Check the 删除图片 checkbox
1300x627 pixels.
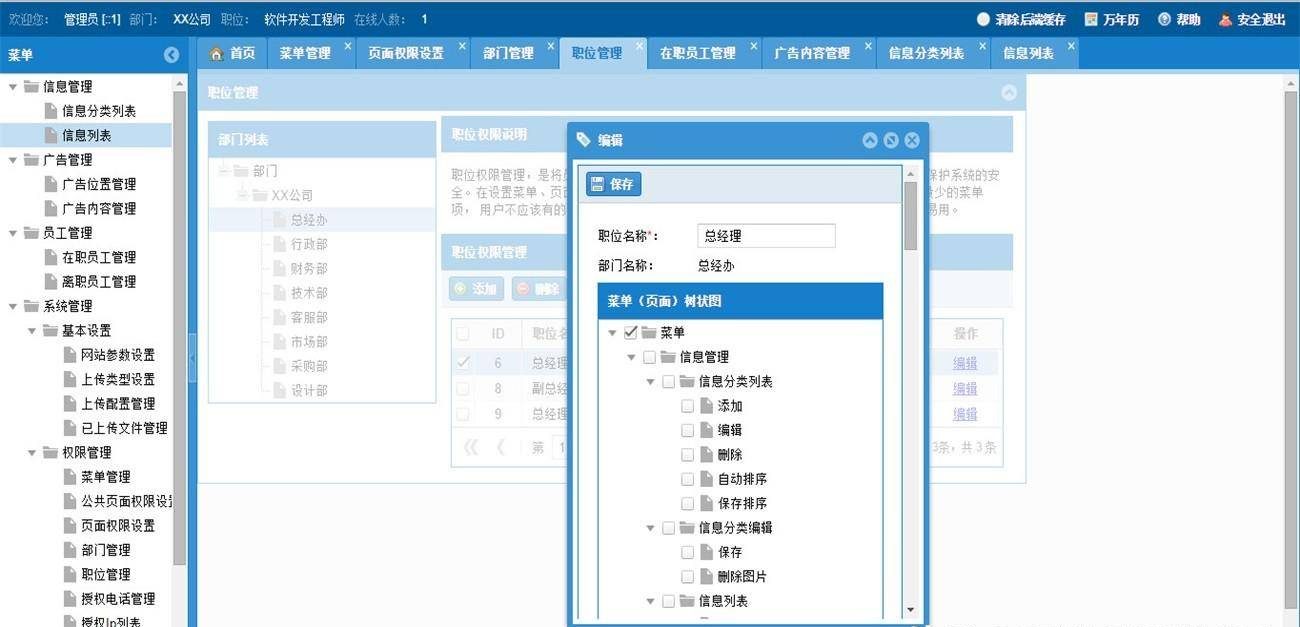click(x=687, y=577)
